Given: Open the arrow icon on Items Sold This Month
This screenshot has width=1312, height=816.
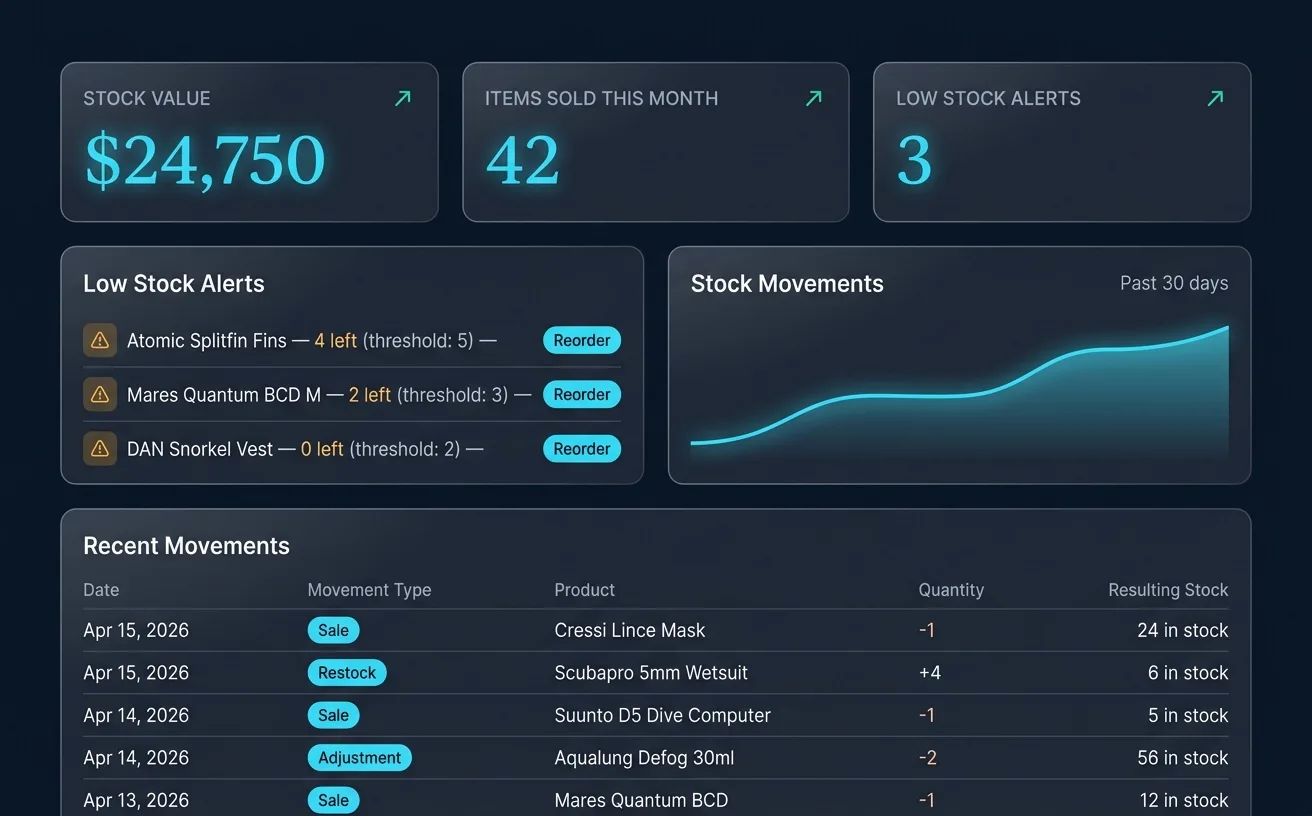Looking at the screenshot, I should pyautogui.click(x=814, y=98).
